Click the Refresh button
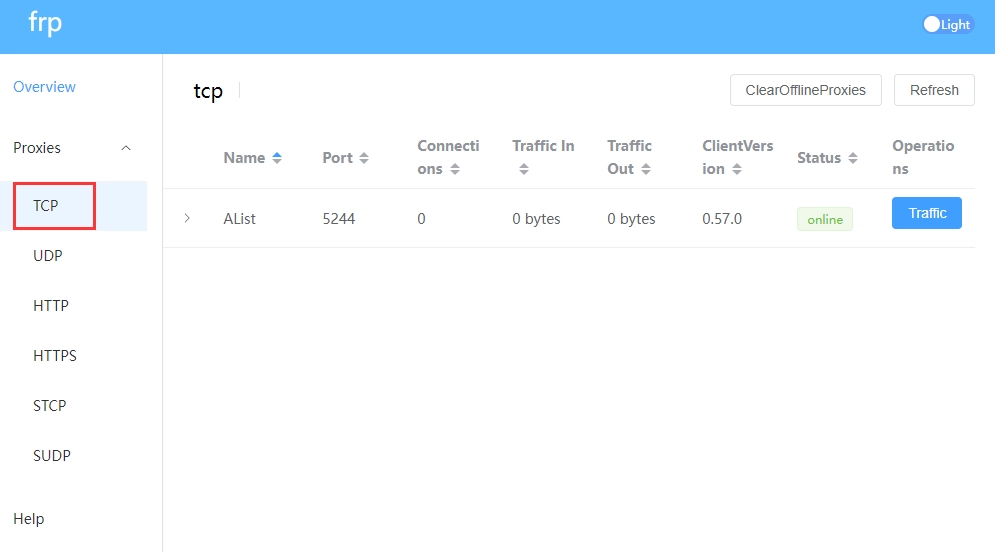995x552 pixels. tap(934, 90)
